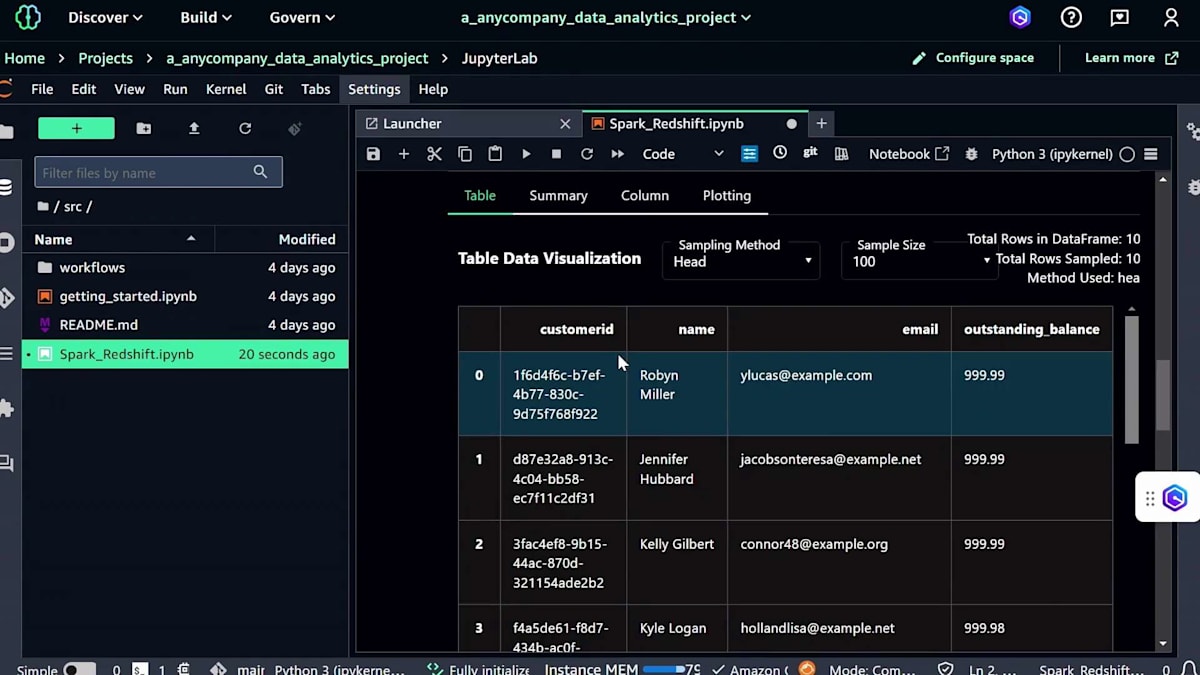Open the Git menu
The width and height of the screenshot is (1200, 675).
(x=274, y=89)
